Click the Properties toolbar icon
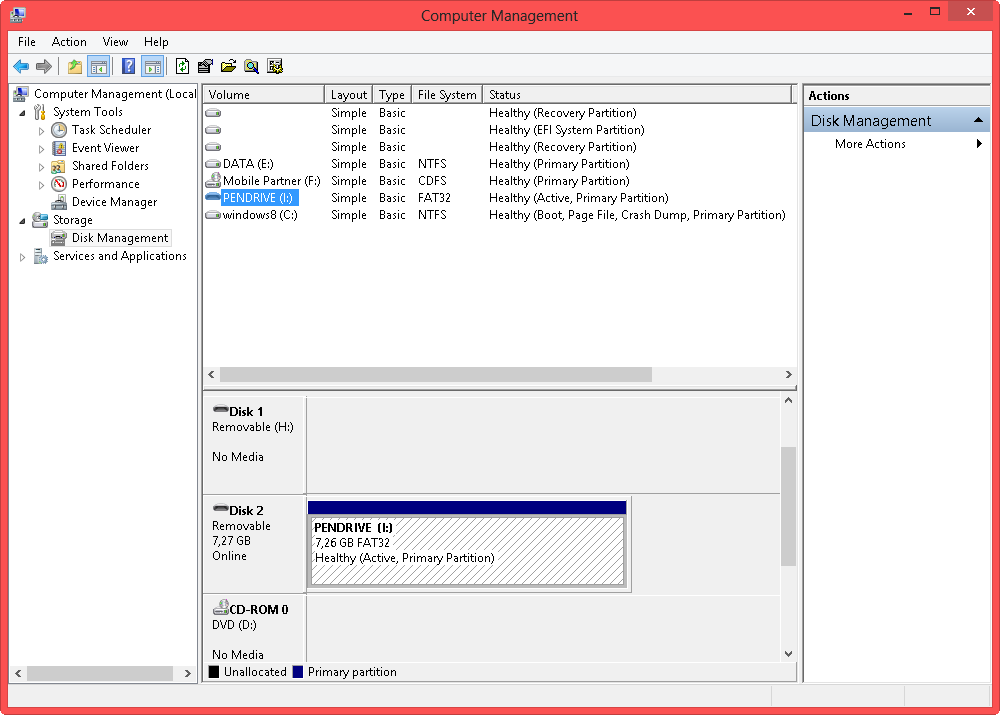The width and height of the screenshot is (1000, 715). pos(205,66)
